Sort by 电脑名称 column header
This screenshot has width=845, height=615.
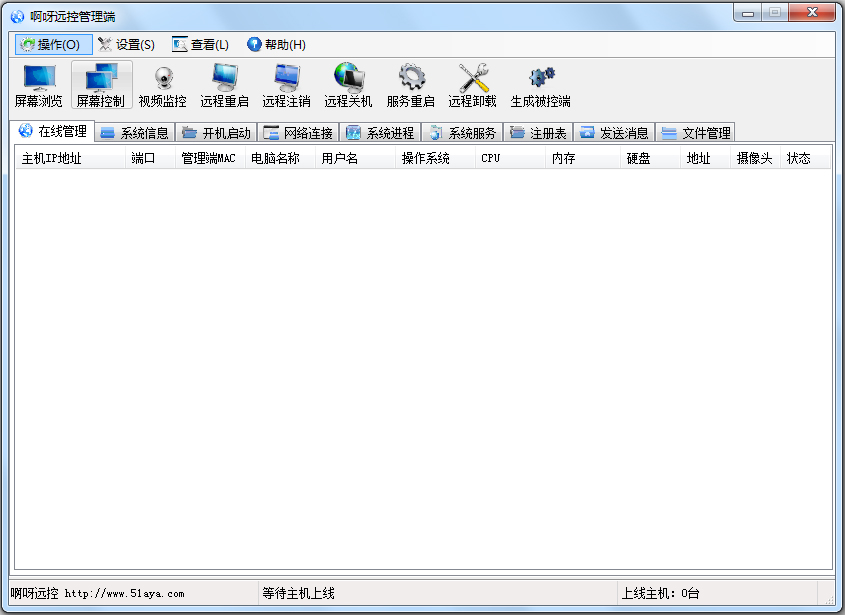tap(280, 158)
